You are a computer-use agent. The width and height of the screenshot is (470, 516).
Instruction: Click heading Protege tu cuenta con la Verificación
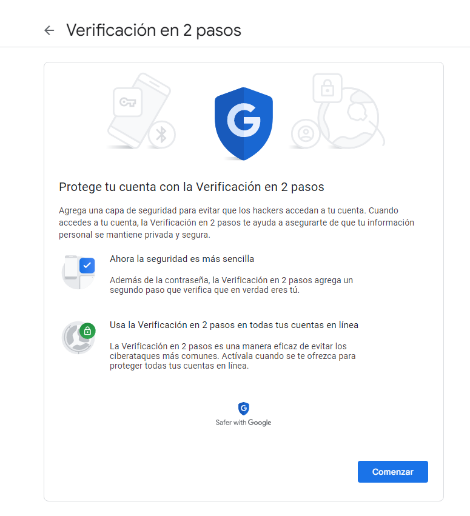pyautogui.click(x=191, y=187)
